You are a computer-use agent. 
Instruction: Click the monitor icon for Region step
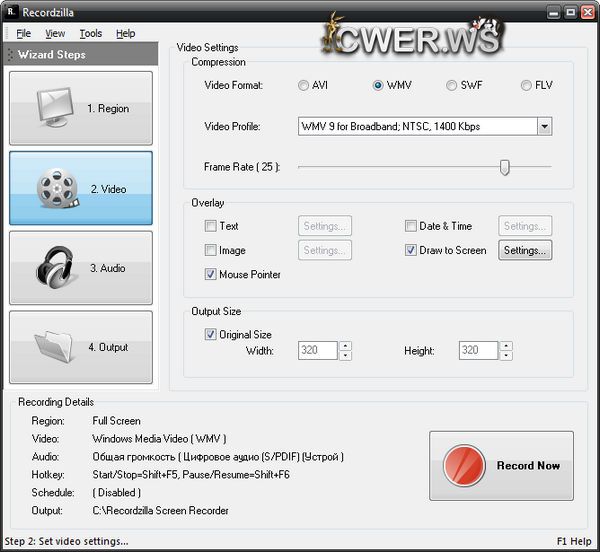[x=46, y=108]
